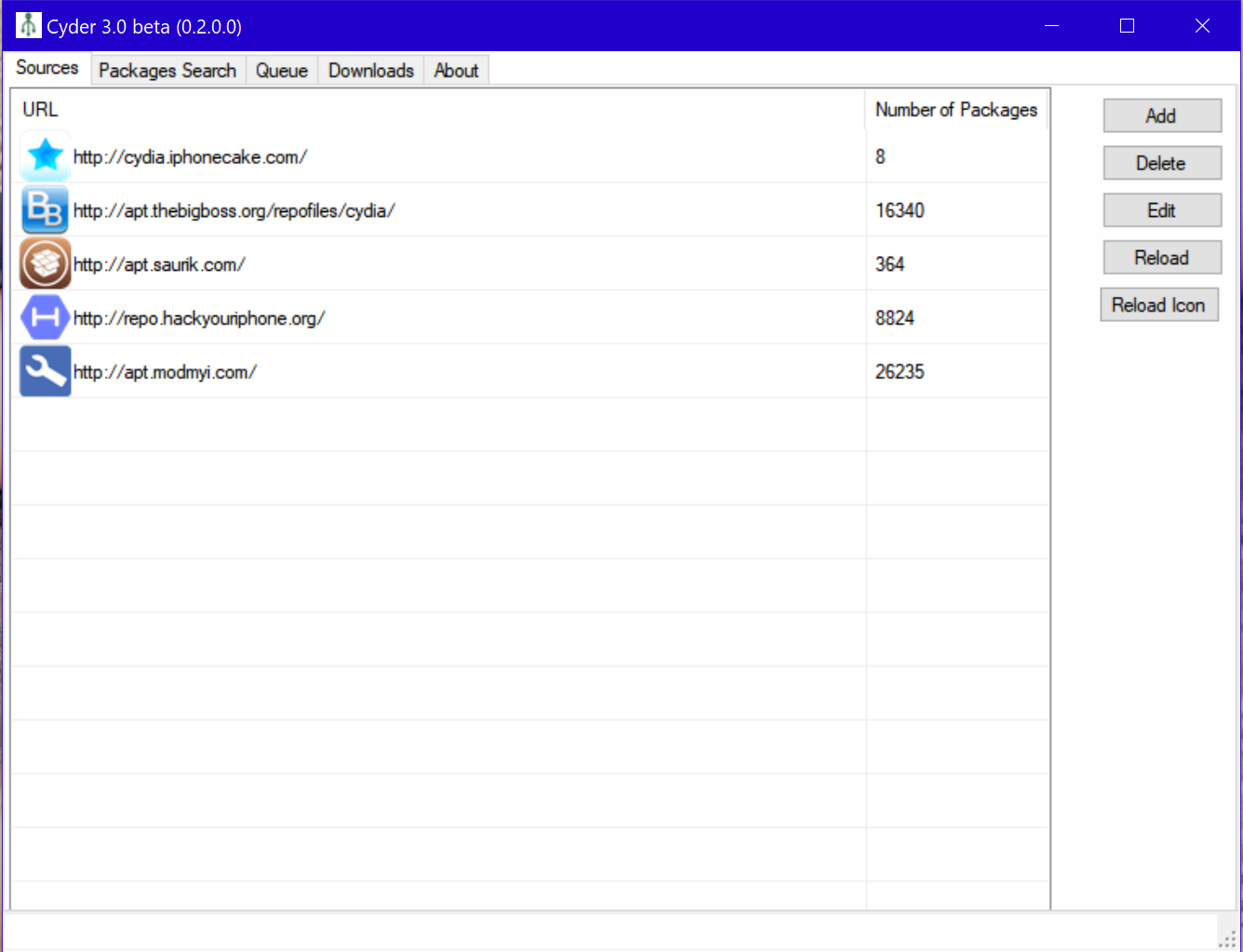Image resolution: width=1243 pixels, height=952 pixels.
Task: Click the Delete button
Action: point(1162,163)
